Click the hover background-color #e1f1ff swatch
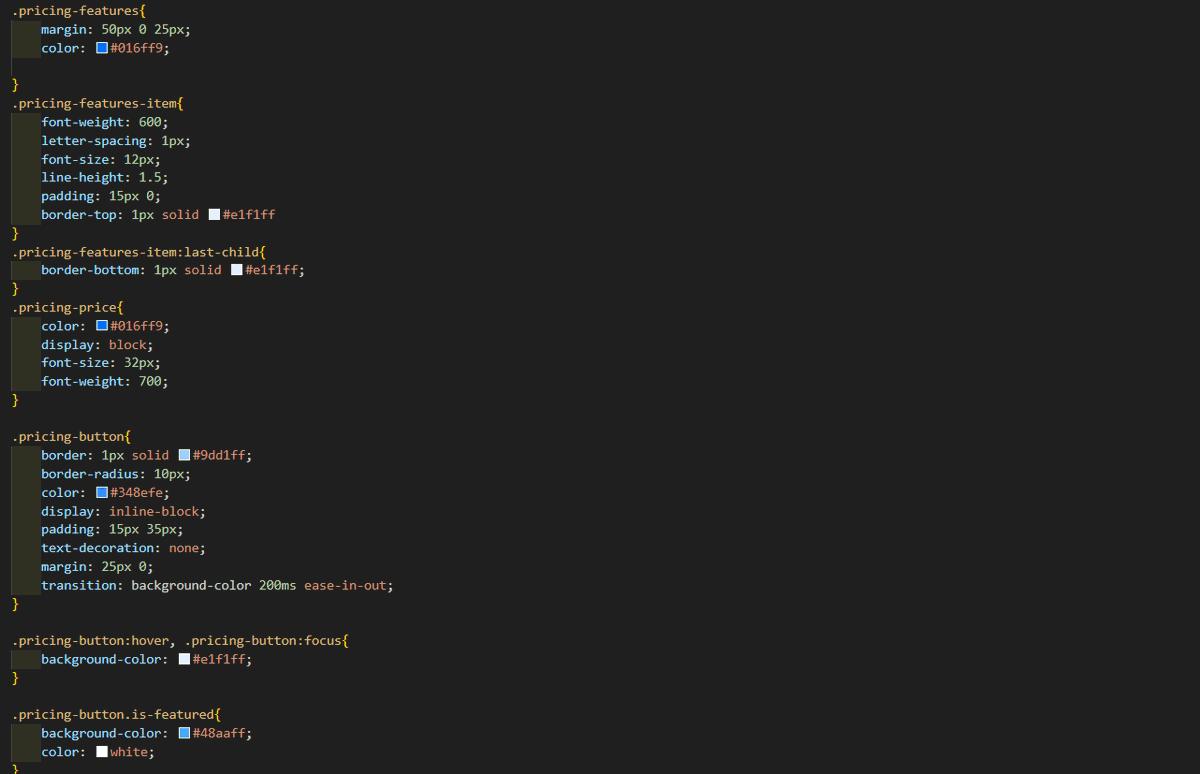Viewport: 1200px width, 774px height. (184, 659)
